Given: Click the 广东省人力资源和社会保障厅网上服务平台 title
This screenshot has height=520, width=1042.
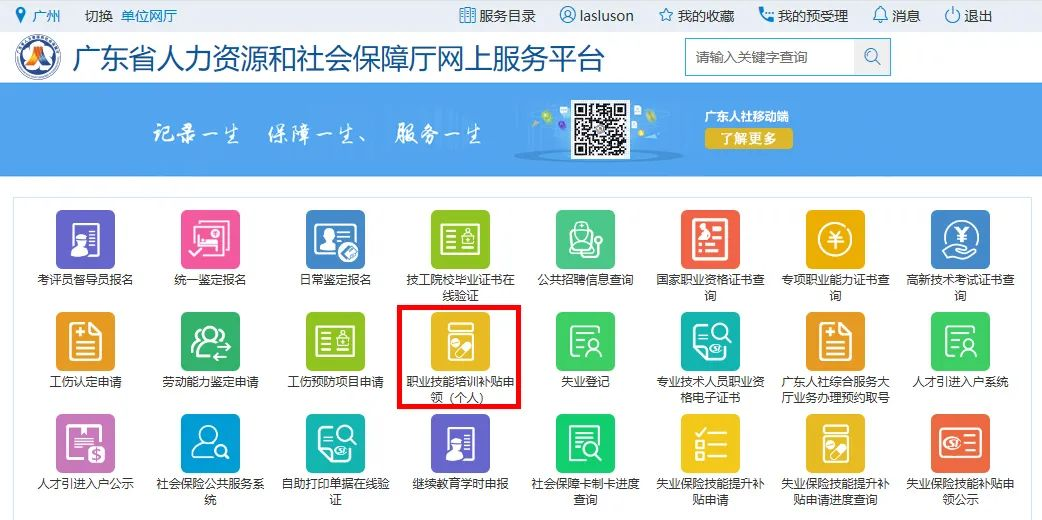Looking at the screenshot, I should click(x=338, y=59).
